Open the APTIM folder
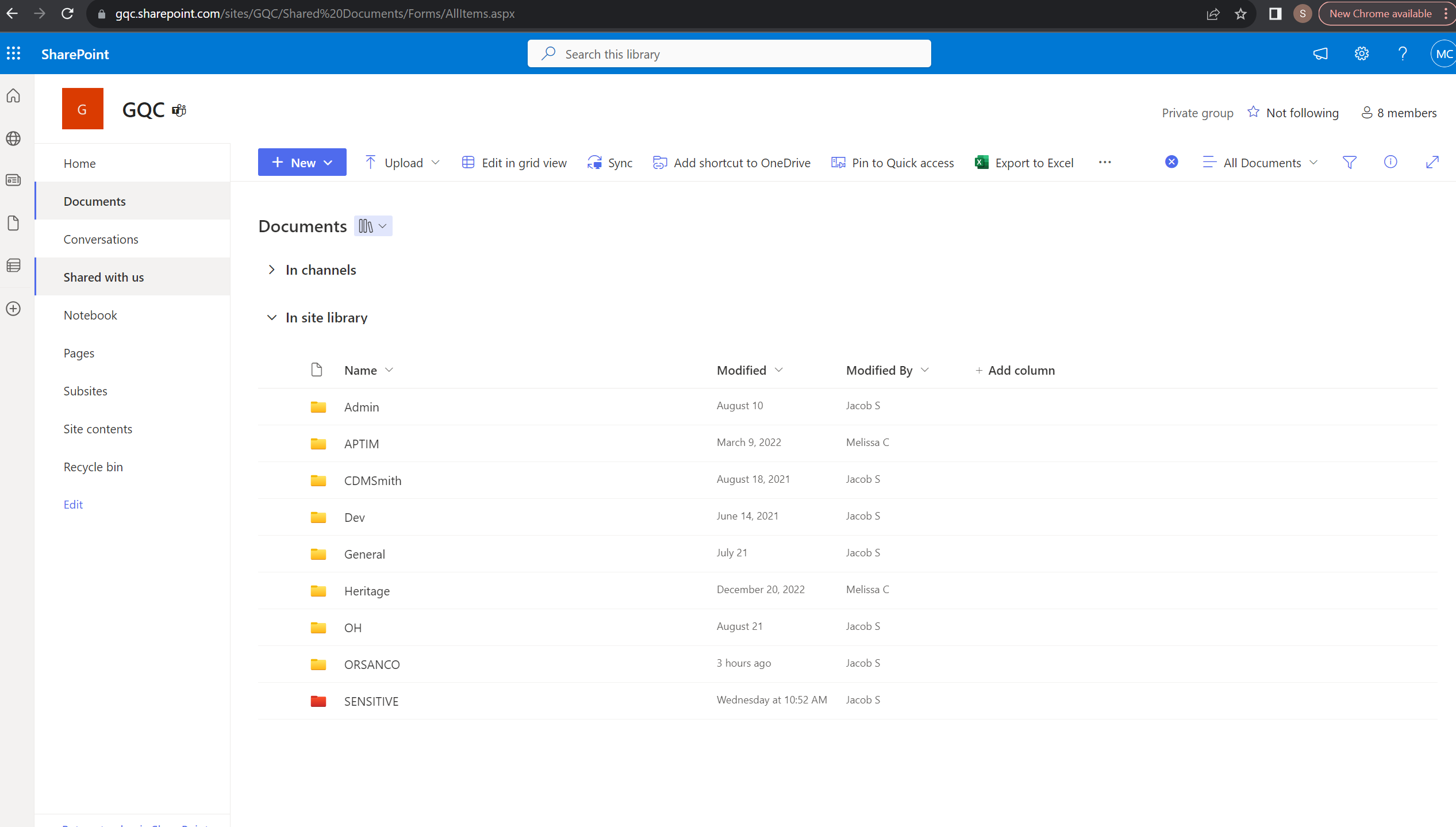This screenshot has width=1456, height=827. [362, 444]
